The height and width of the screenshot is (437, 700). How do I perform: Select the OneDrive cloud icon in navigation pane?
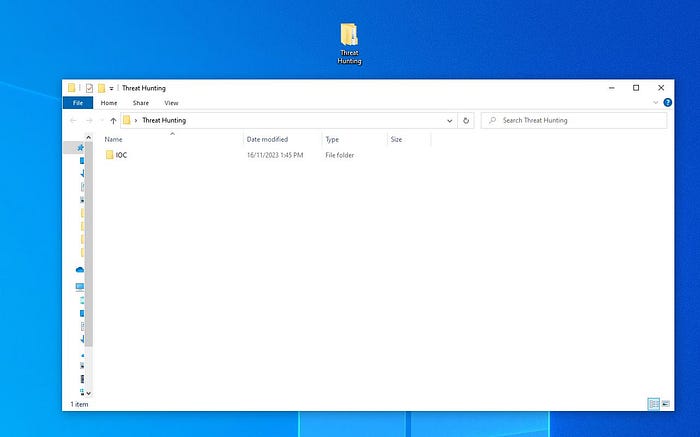pos(80,270)
